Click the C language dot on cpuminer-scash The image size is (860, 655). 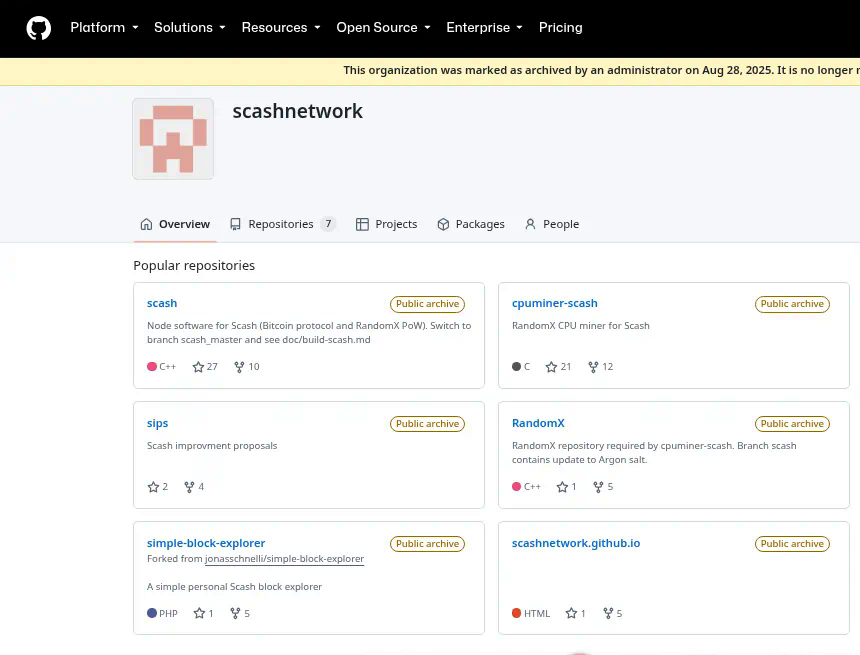point(516,366)
